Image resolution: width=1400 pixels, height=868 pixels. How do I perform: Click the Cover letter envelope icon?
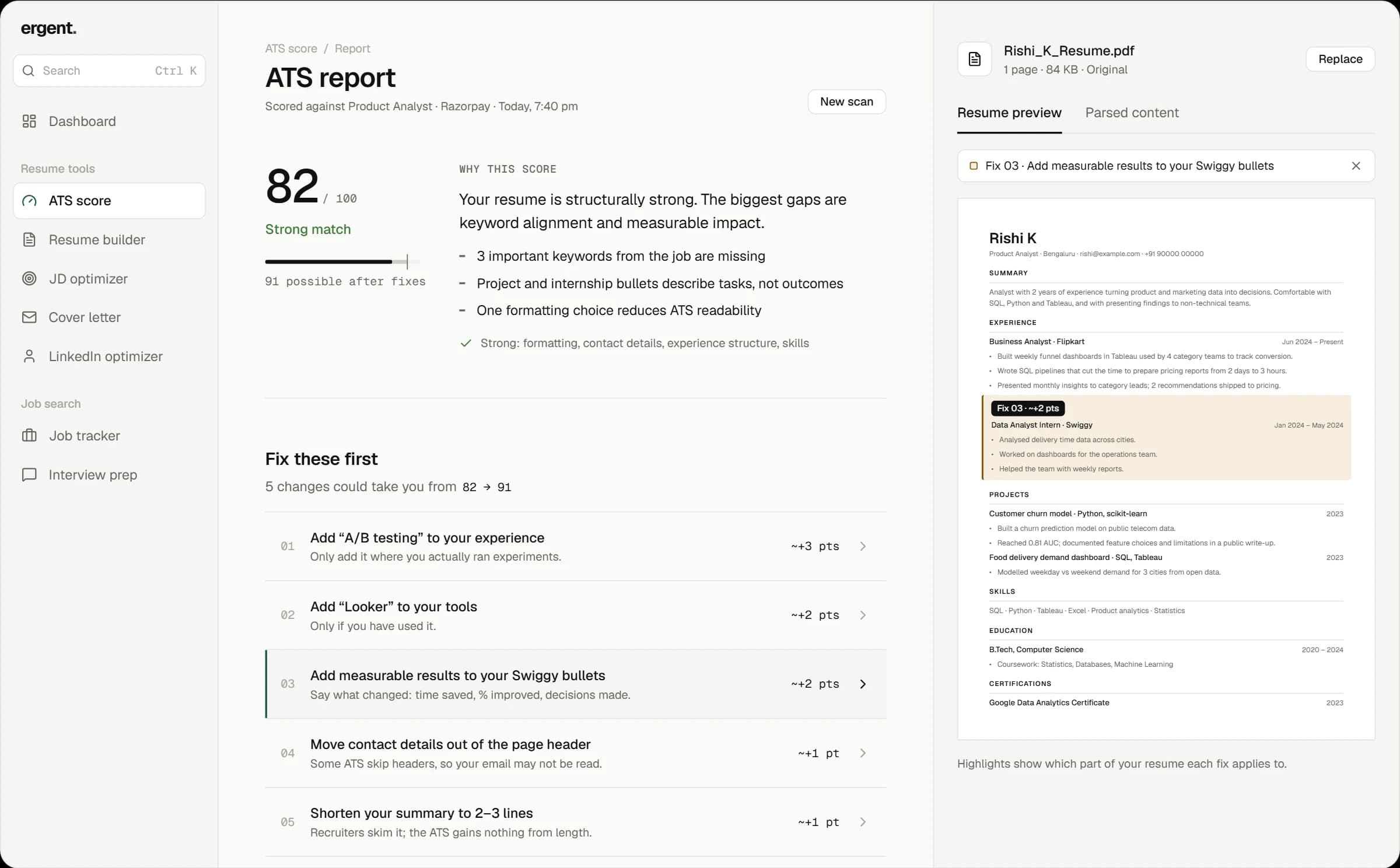[x=29, y=317]
